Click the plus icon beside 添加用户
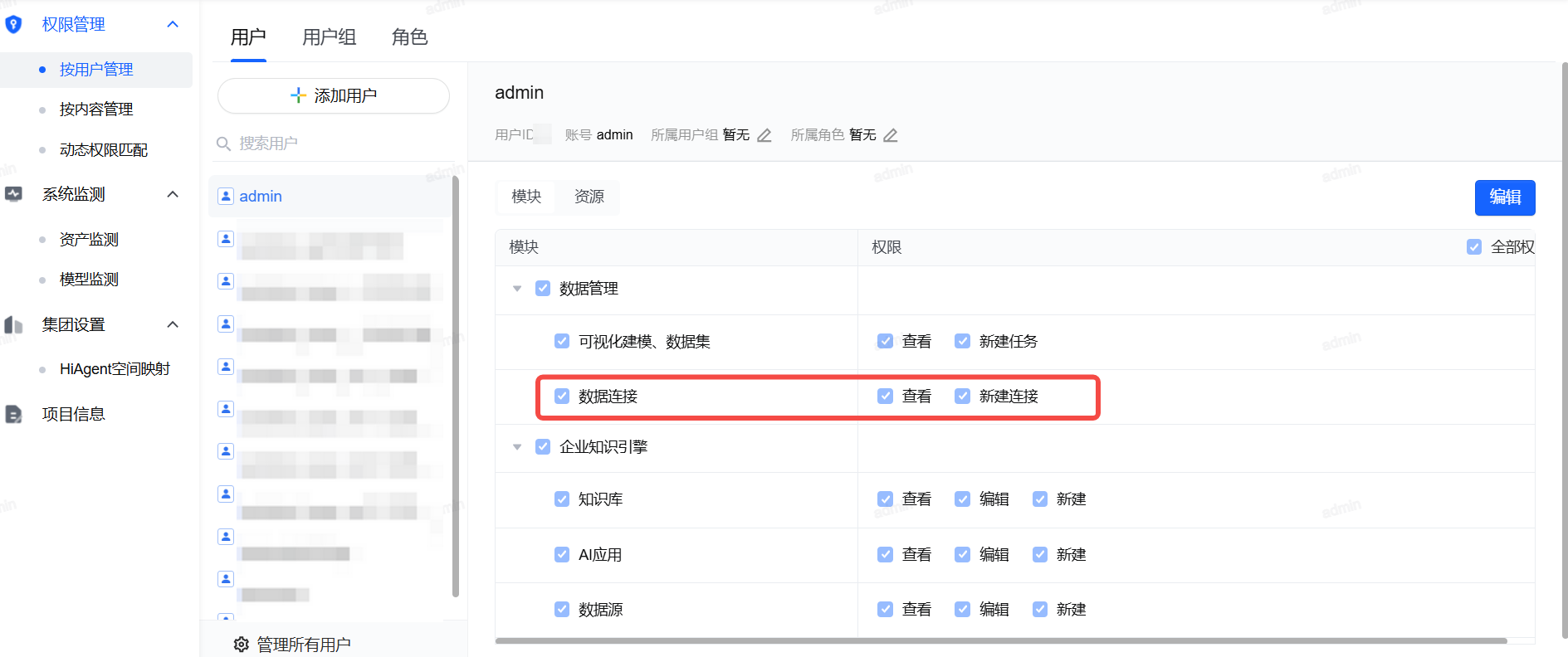This screenshot has height=657, width=1568. [298, 95]
